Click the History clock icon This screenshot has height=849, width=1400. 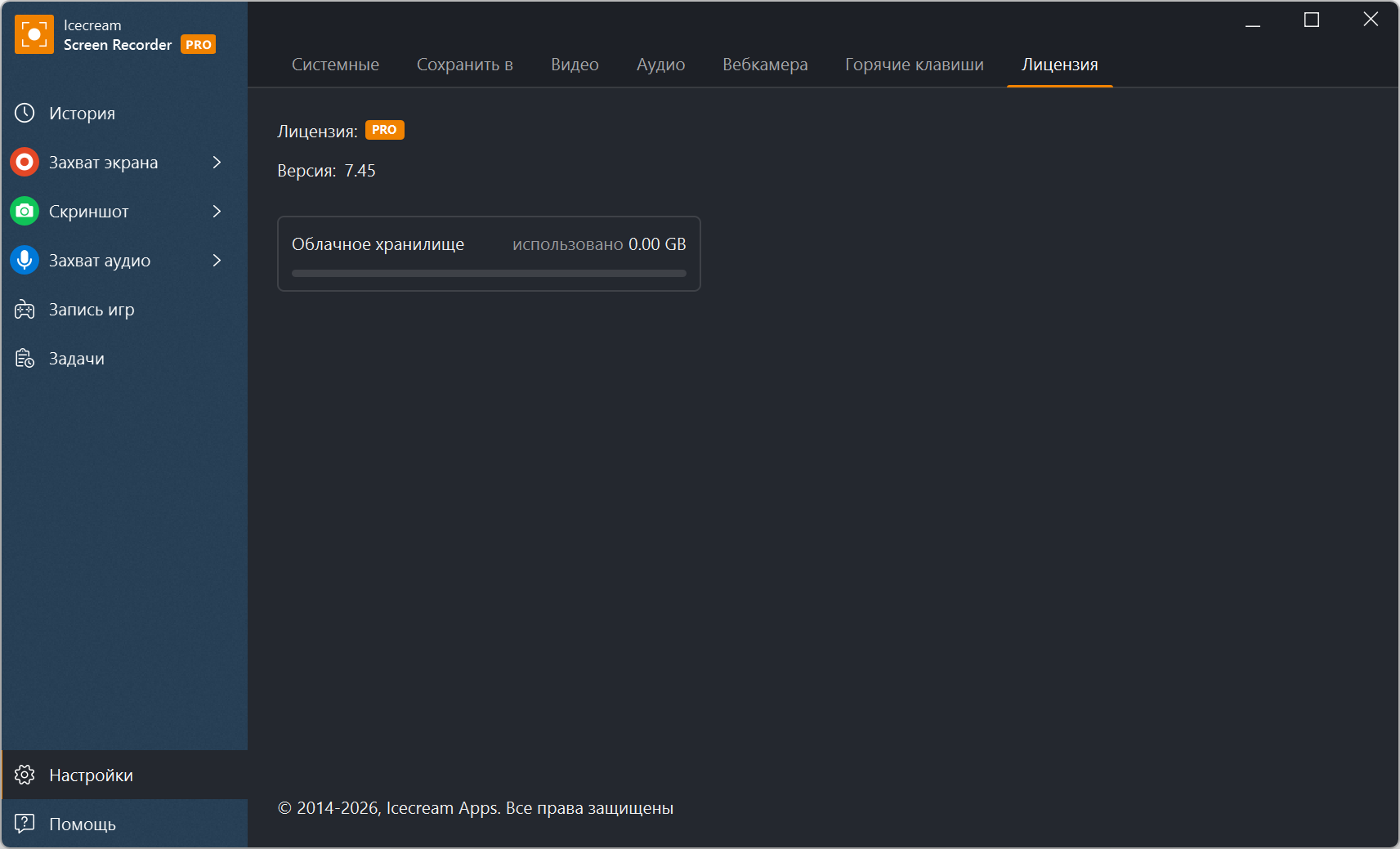[25, 113]
